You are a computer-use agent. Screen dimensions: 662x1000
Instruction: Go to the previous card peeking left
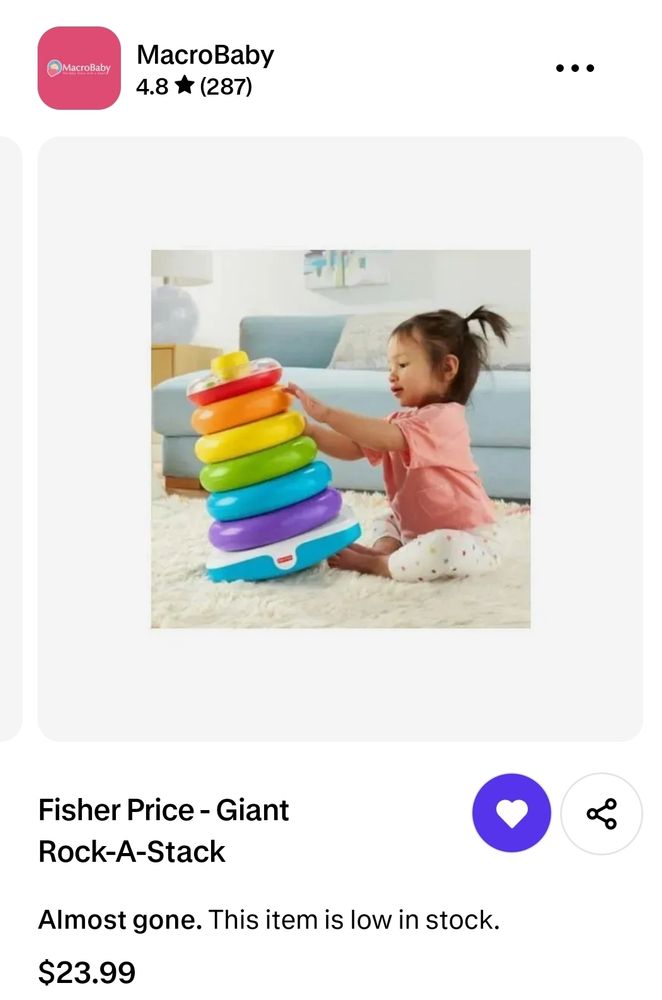[11, 439]
